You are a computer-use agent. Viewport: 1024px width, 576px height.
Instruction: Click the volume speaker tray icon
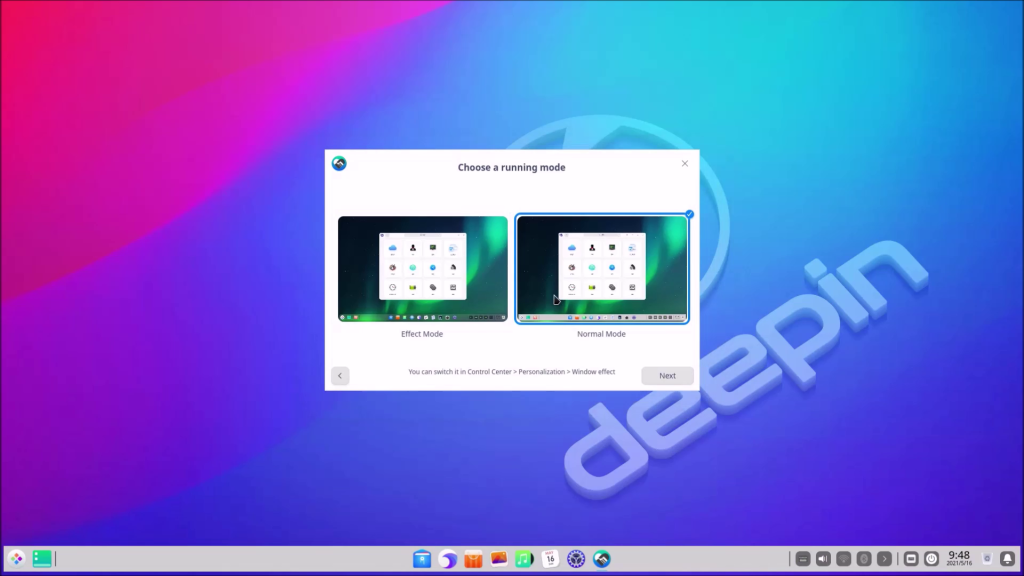click(823, 559)
